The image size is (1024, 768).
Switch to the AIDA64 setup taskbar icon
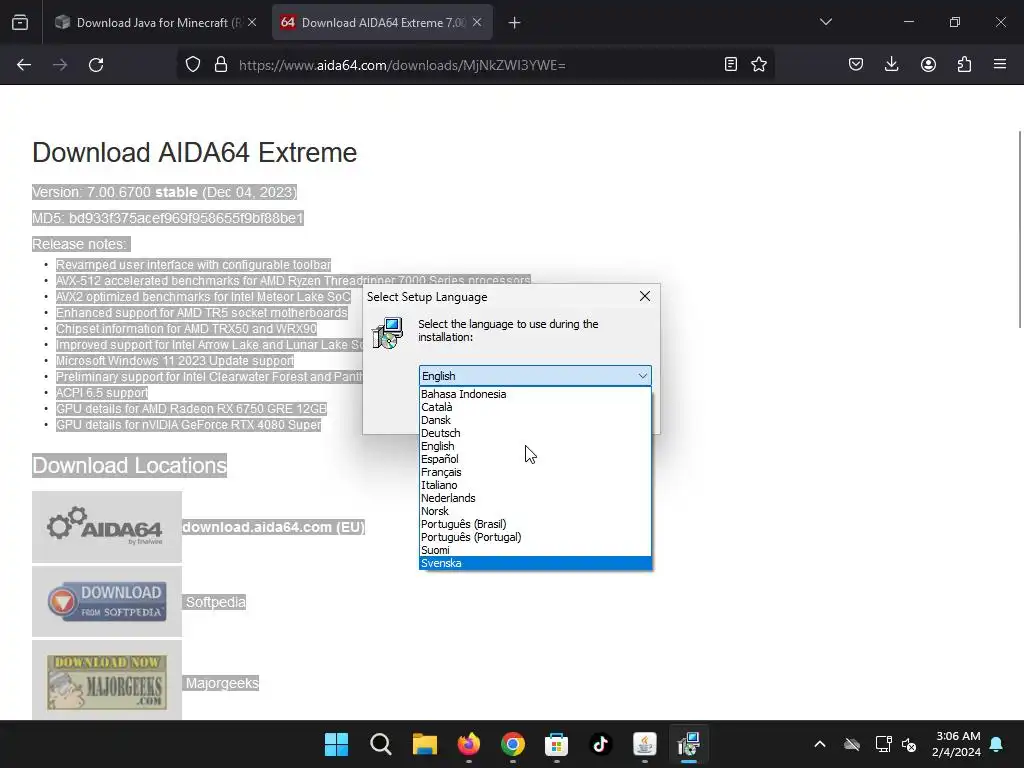coord(688,744)
